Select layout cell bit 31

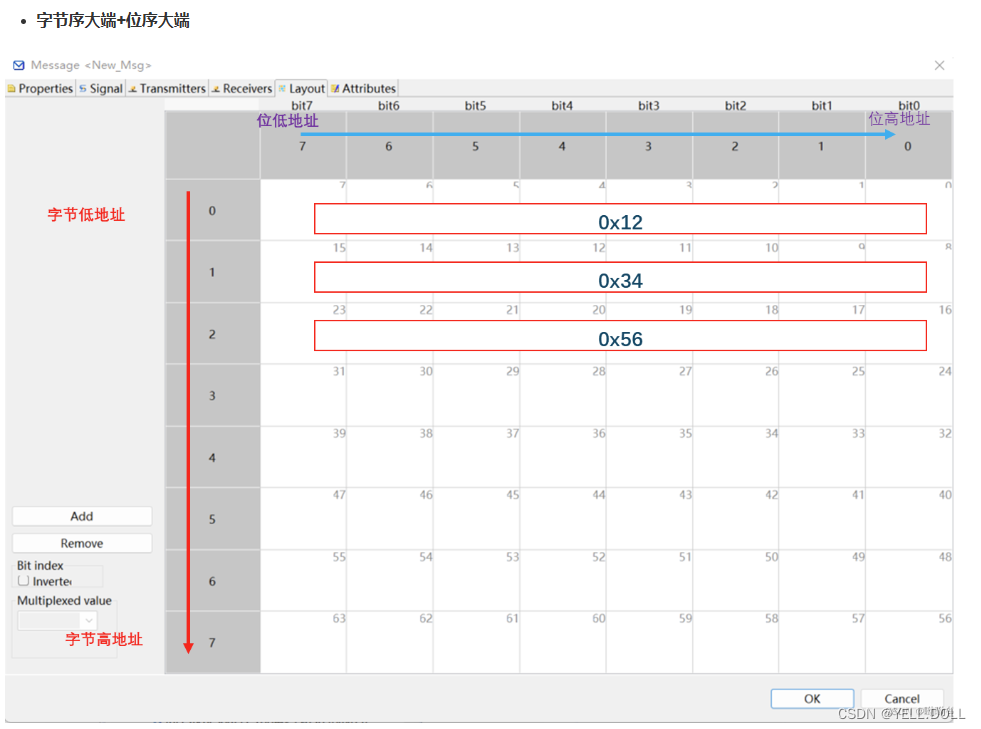tap(303, 395)
